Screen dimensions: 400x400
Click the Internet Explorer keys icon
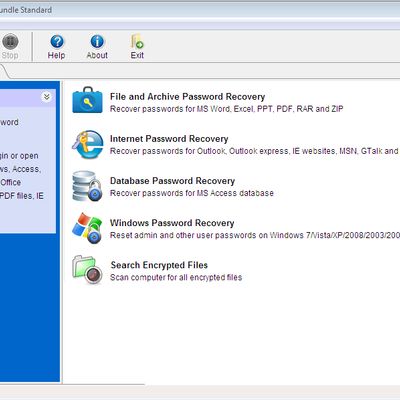(87, 144)
